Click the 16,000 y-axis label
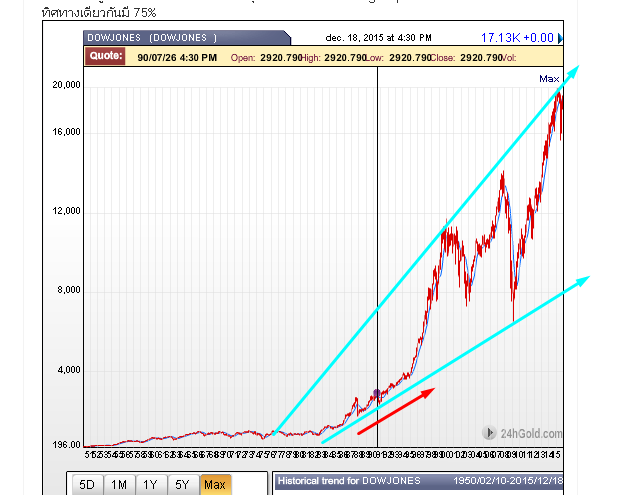Image resolution: width=623 pixels, height=495 pixels. (x=66, y=132)
